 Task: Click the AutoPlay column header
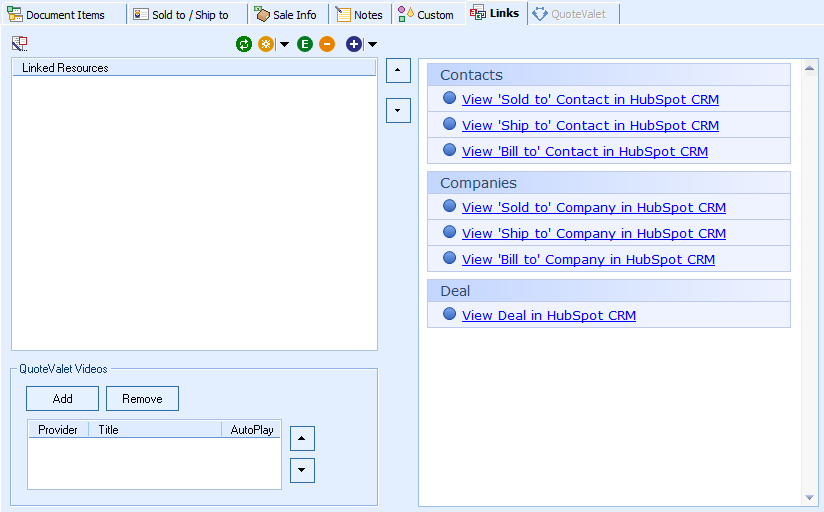click(251, 429)
